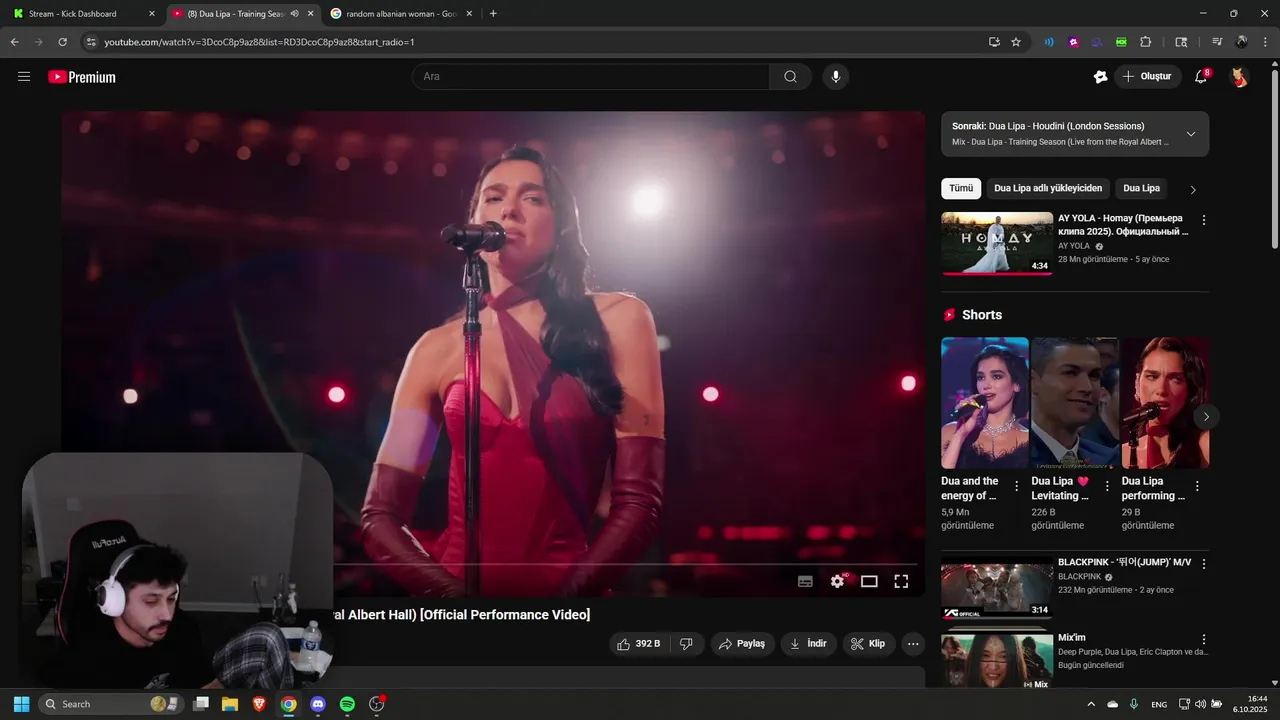This screenshot has height=720, width=1280.
Task: Click the Oluştur create button
Action: 1148,76
